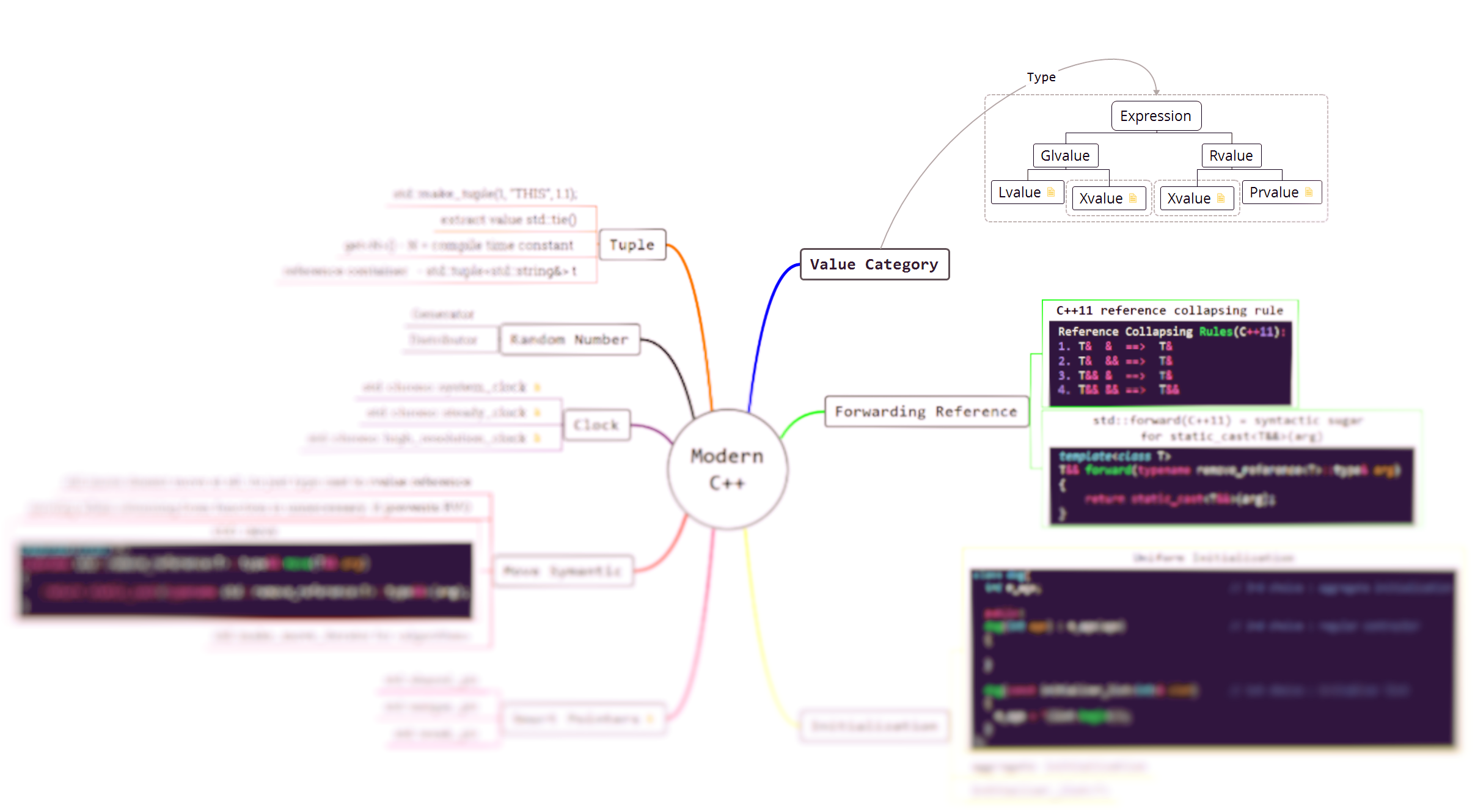This screenshot has height=812, width=1475.
Task: Open note icon on Xvalue under Glvalue
Action: tap(1132, 199)
